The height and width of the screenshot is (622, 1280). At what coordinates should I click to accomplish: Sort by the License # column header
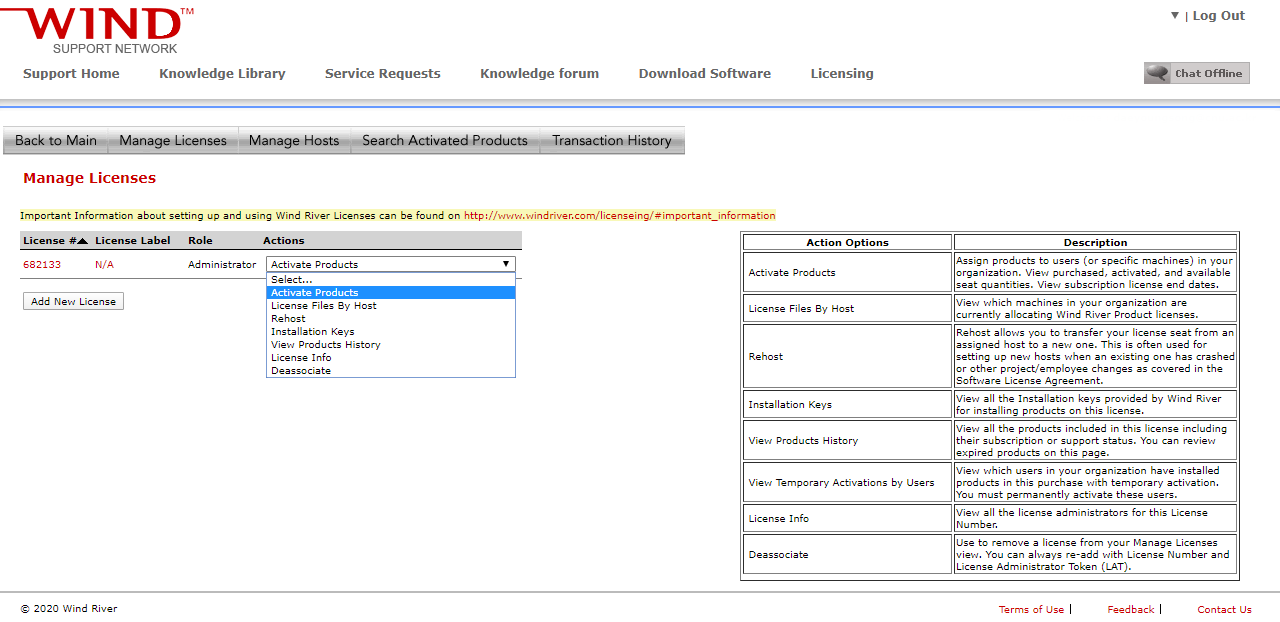pyautogui.click(x=55, y=240)
